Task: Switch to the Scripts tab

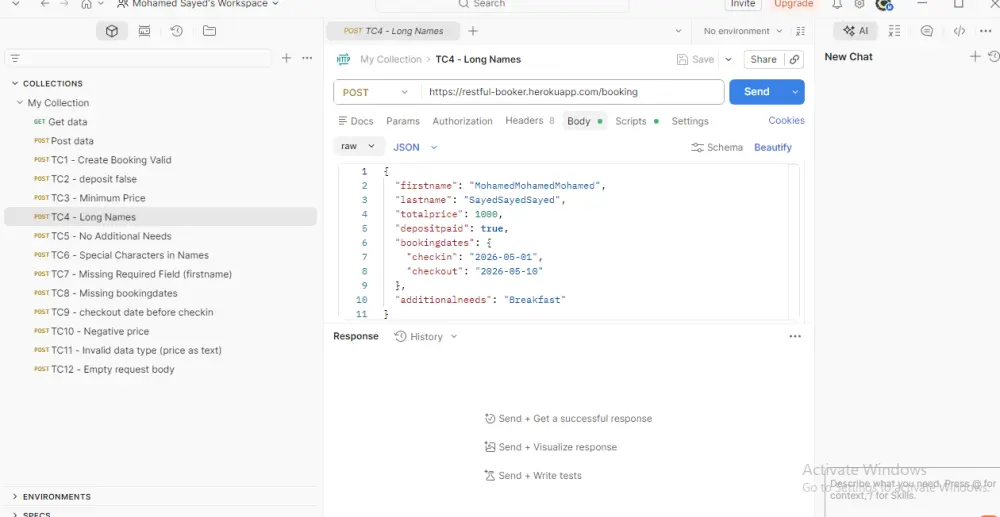Action: coord(636,121)
